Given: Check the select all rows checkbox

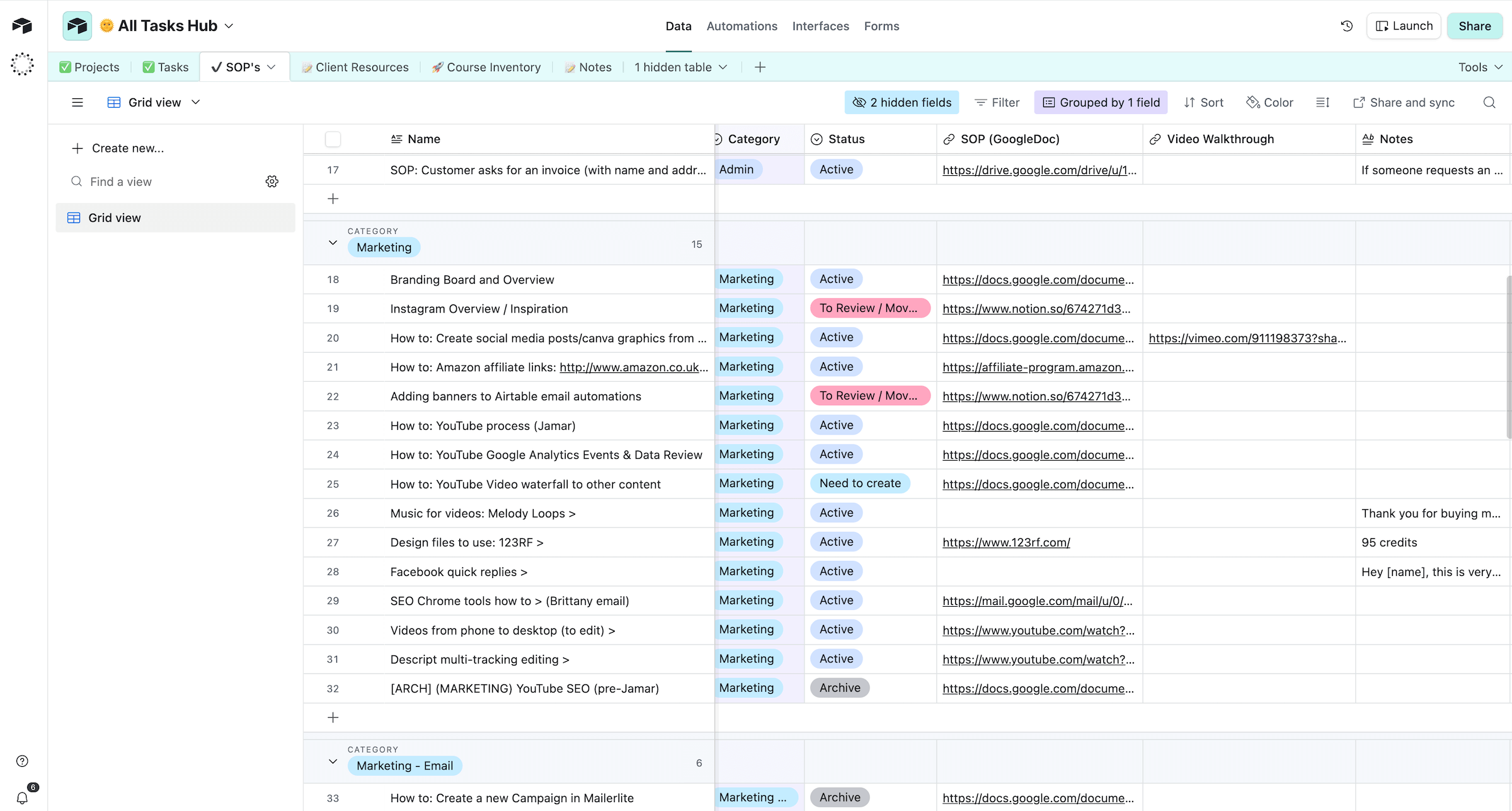Looking at the screenshot, I should [x=333, y=139].
